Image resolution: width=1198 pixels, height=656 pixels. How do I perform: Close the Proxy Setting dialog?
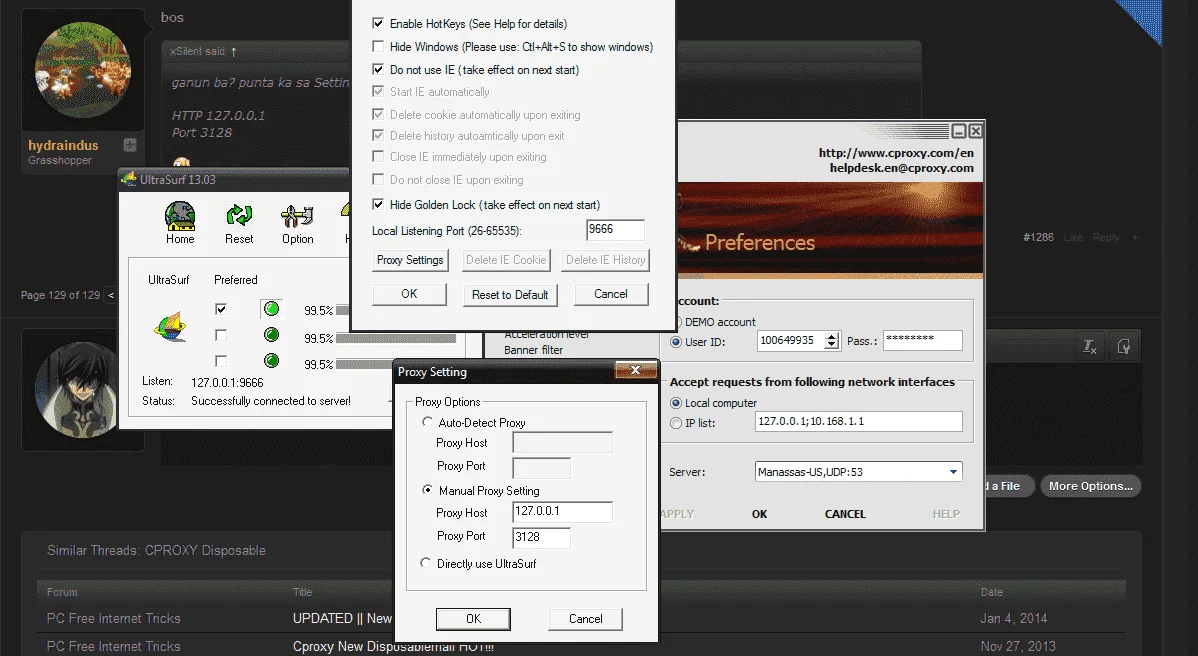click(635, 370)
